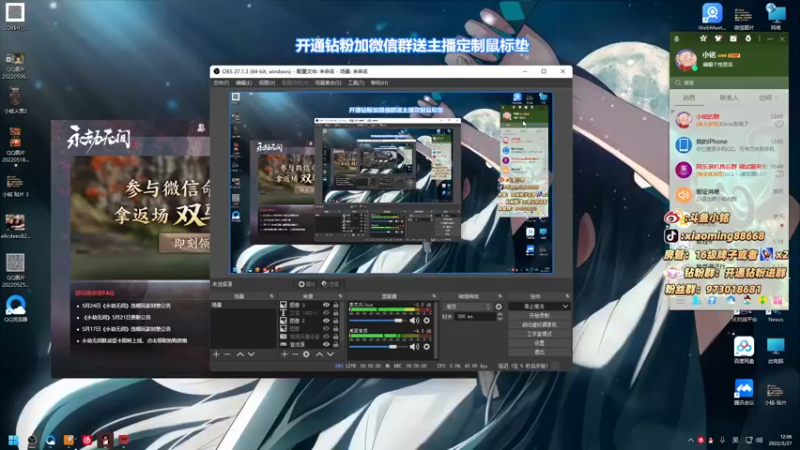Open 百度网盘 desktop icon
This screenshot has width=800, height=450.
click(x=744, y=350)
